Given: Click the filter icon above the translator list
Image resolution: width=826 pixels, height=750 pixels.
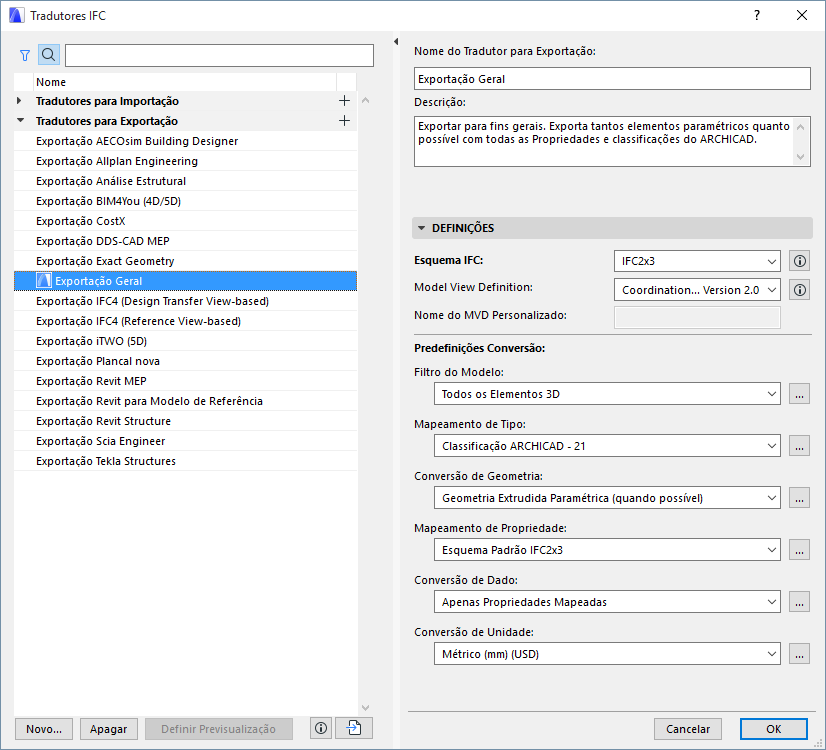Looking at the screenshot, I should [24, 55].
